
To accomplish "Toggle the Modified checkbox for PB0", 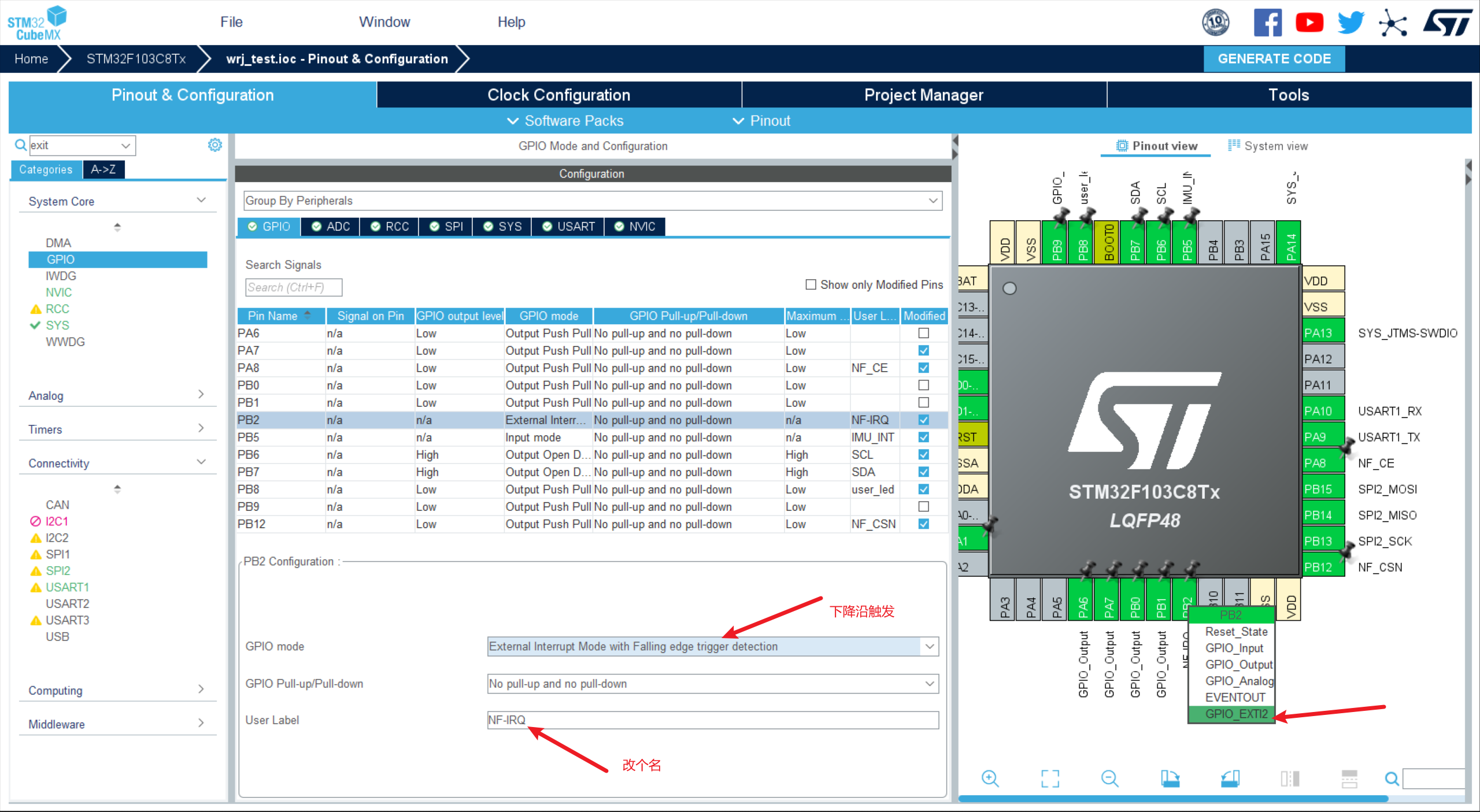I will pos(924,385).
